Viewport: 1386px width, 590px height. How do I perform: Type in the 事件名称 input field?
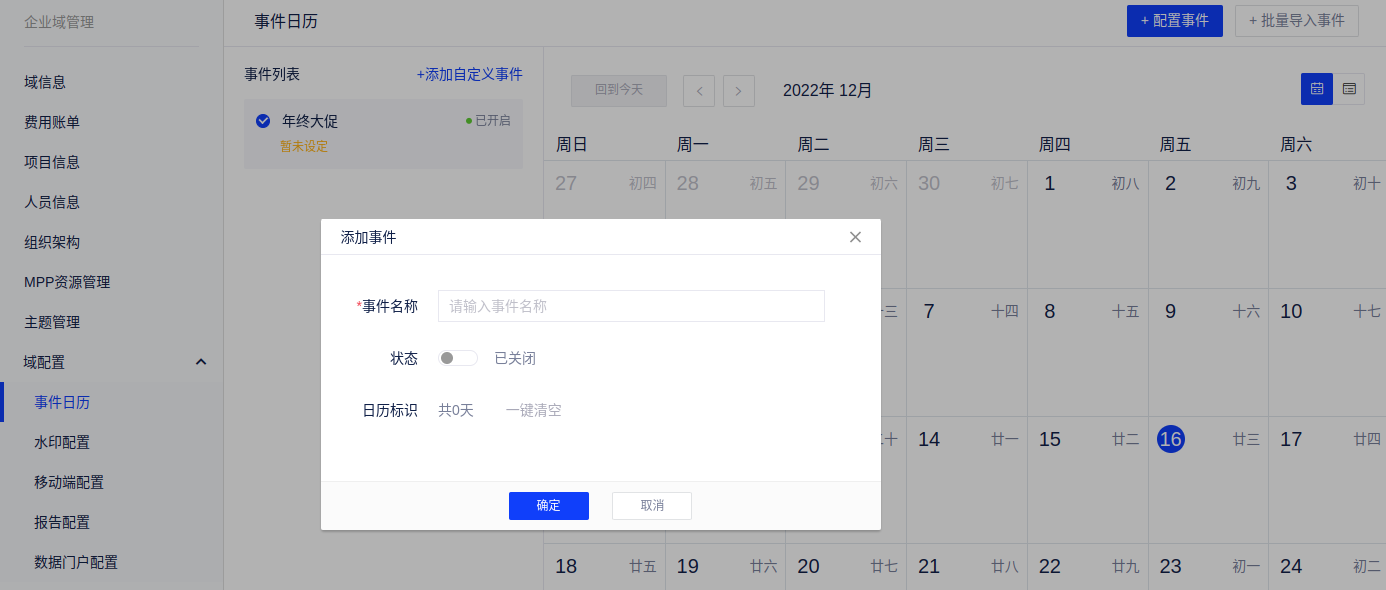point(630,306)
